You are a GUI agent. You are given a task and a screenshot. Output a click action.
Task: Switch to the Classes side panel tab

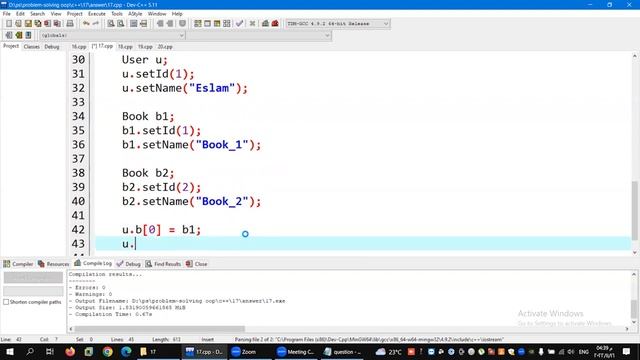pyautogui.click(x=31, y=47)
